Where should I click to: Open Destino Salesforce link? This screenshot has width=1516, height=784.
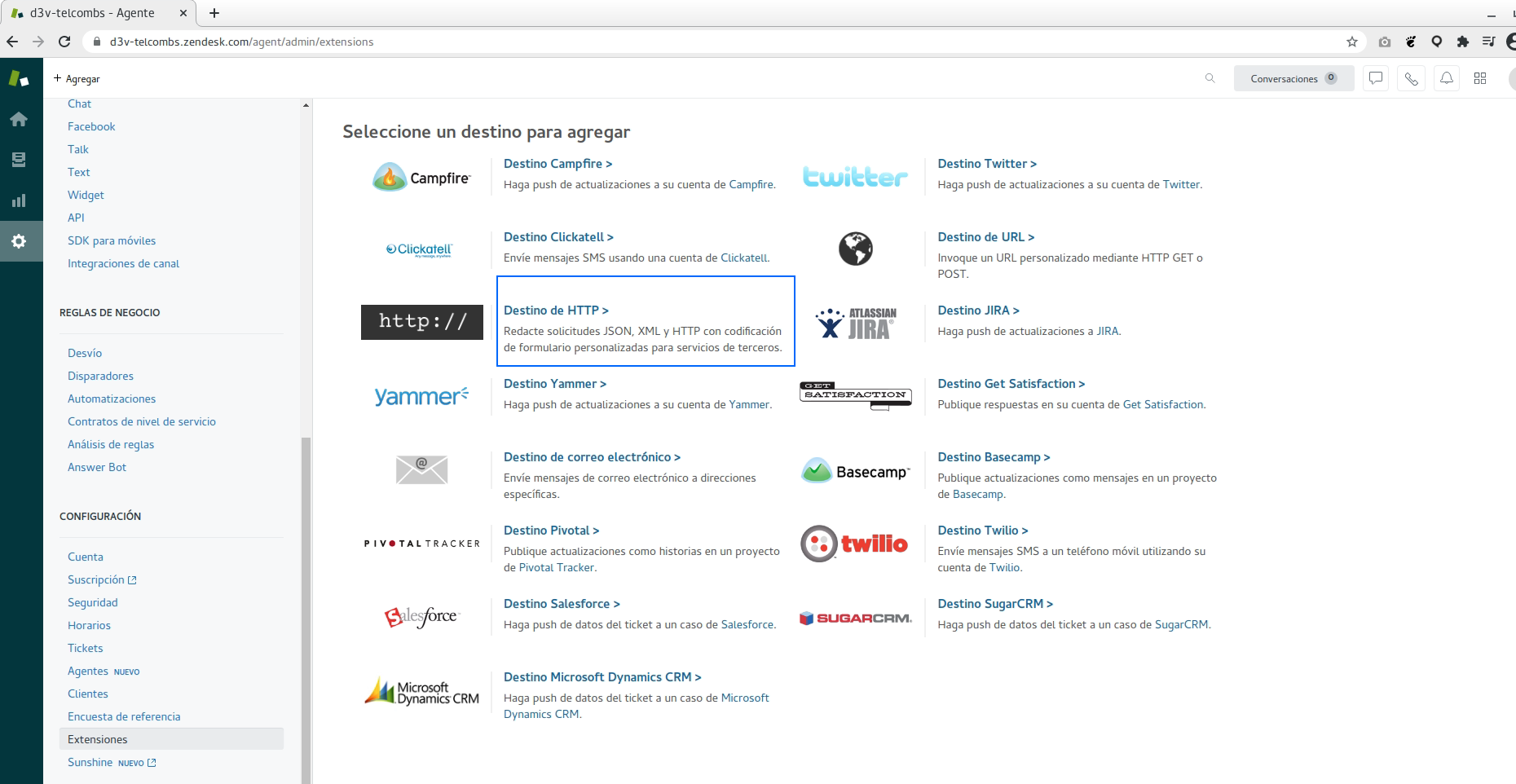(562, 604)
